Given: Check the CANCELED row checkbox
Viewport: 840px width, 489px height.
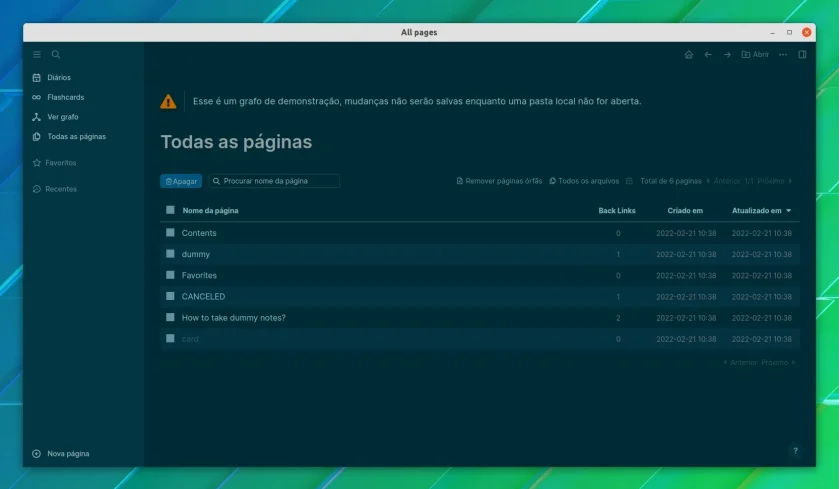Looking at the screenshot, I should point(170,296).
